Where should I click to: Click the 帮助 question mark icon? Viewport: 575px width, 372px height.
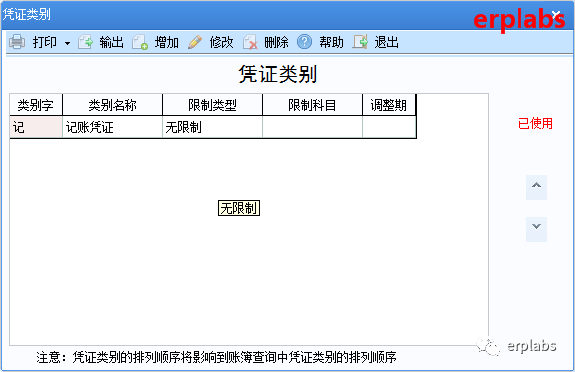click(x=304, y=41)
